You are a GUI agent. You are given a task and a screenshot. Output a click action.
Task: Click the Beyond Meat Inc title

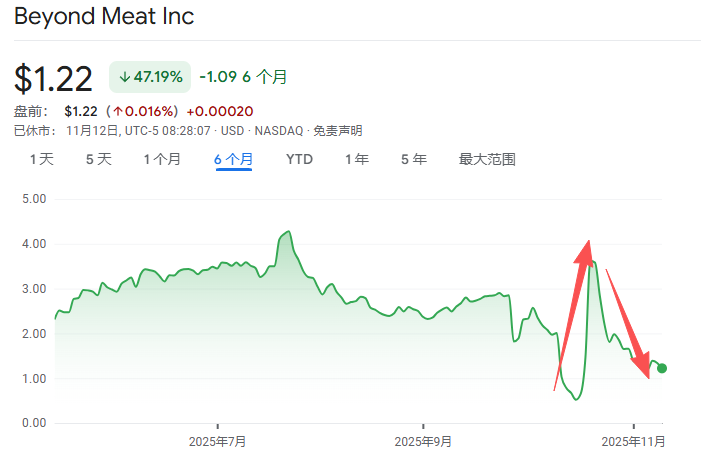click(104, 17)
